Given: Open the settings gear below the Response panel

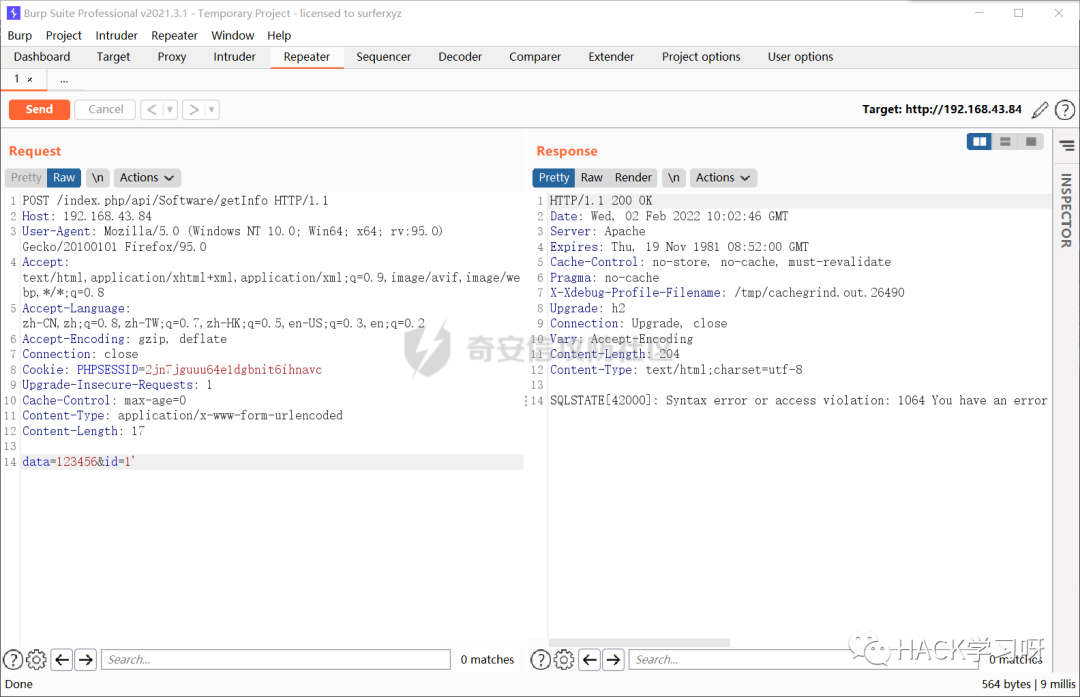Looking at the screenshot, I should (563, 660).
